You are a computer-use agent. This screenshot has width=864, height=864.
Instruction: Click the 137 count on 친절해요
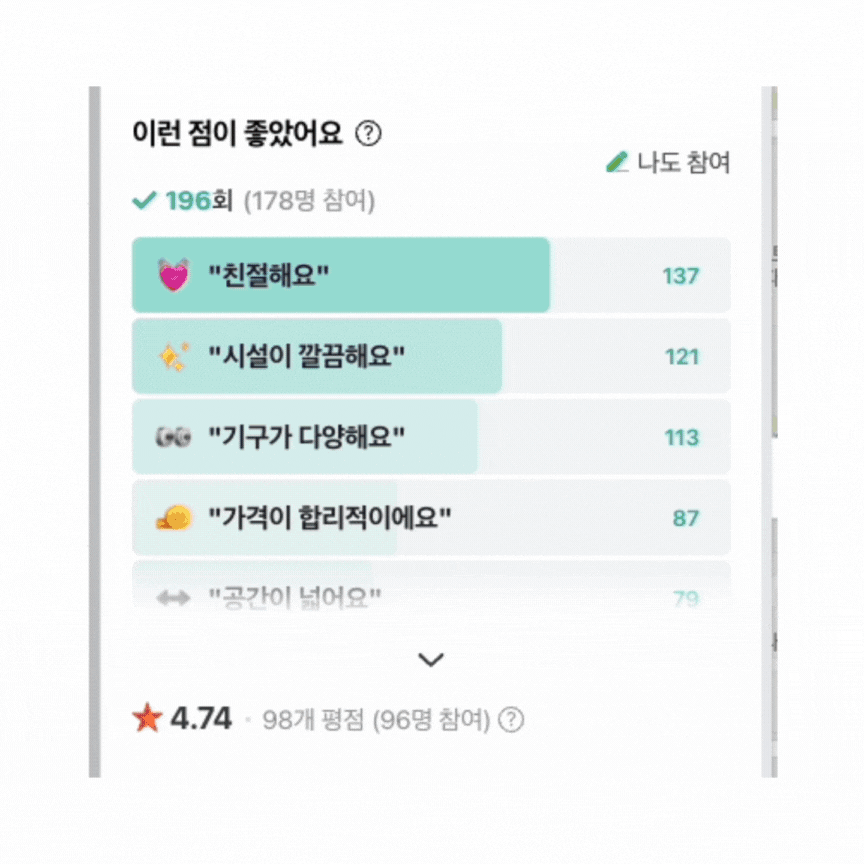(681, 276)
